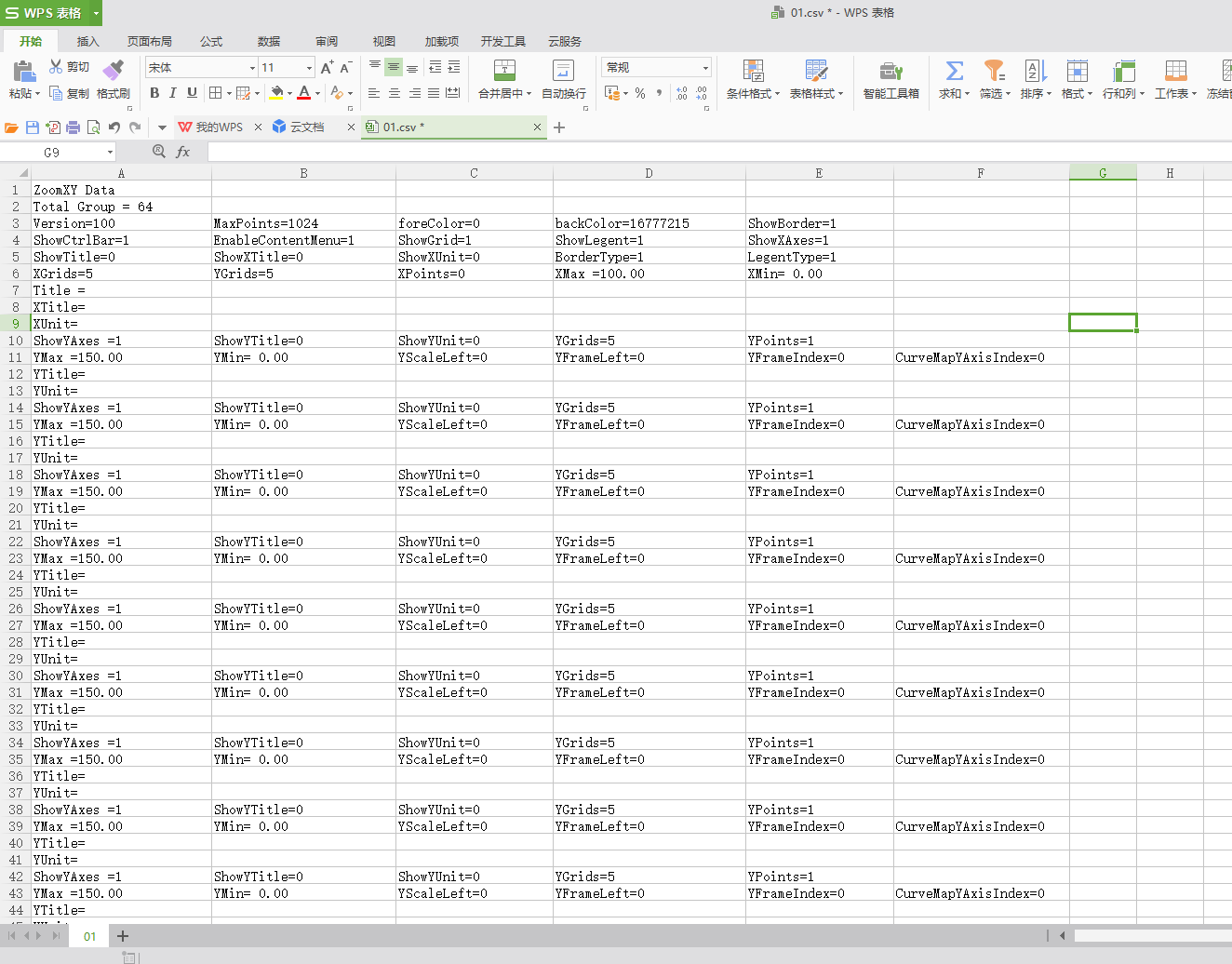The image size is (1232, 964).
Task: Click the Print icon in quick access bar
Action: click(74, 127)
